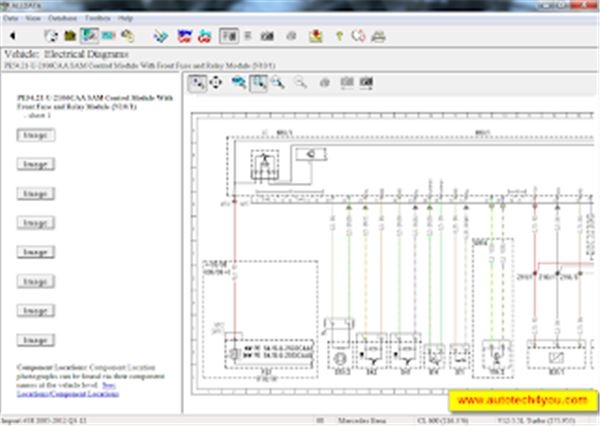Click the last Image button in list
The image size is (600, 426).
pos(35,340)
